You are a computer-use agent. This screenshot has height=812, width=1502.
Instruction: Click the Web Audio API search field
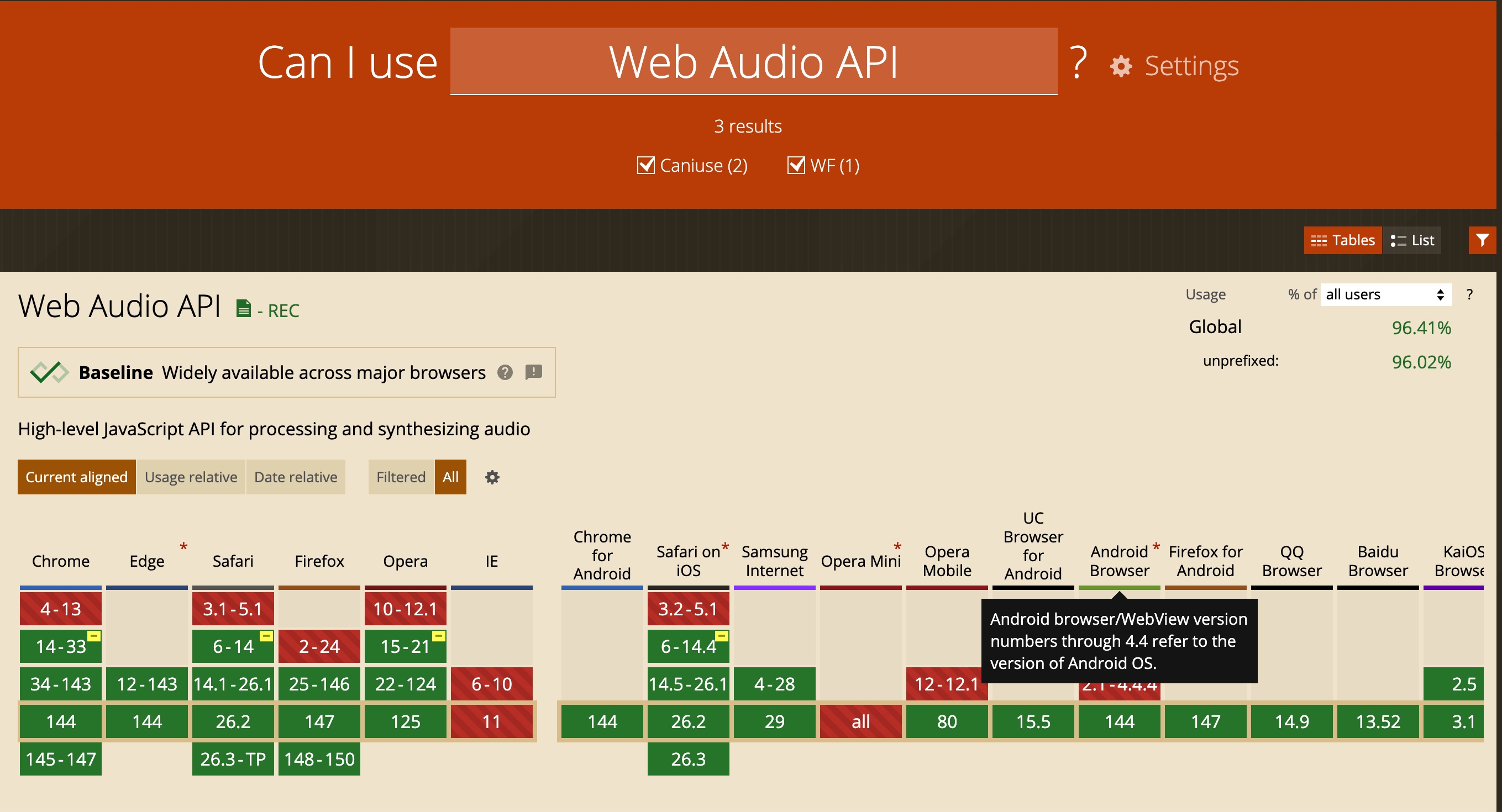click(753, 62)
